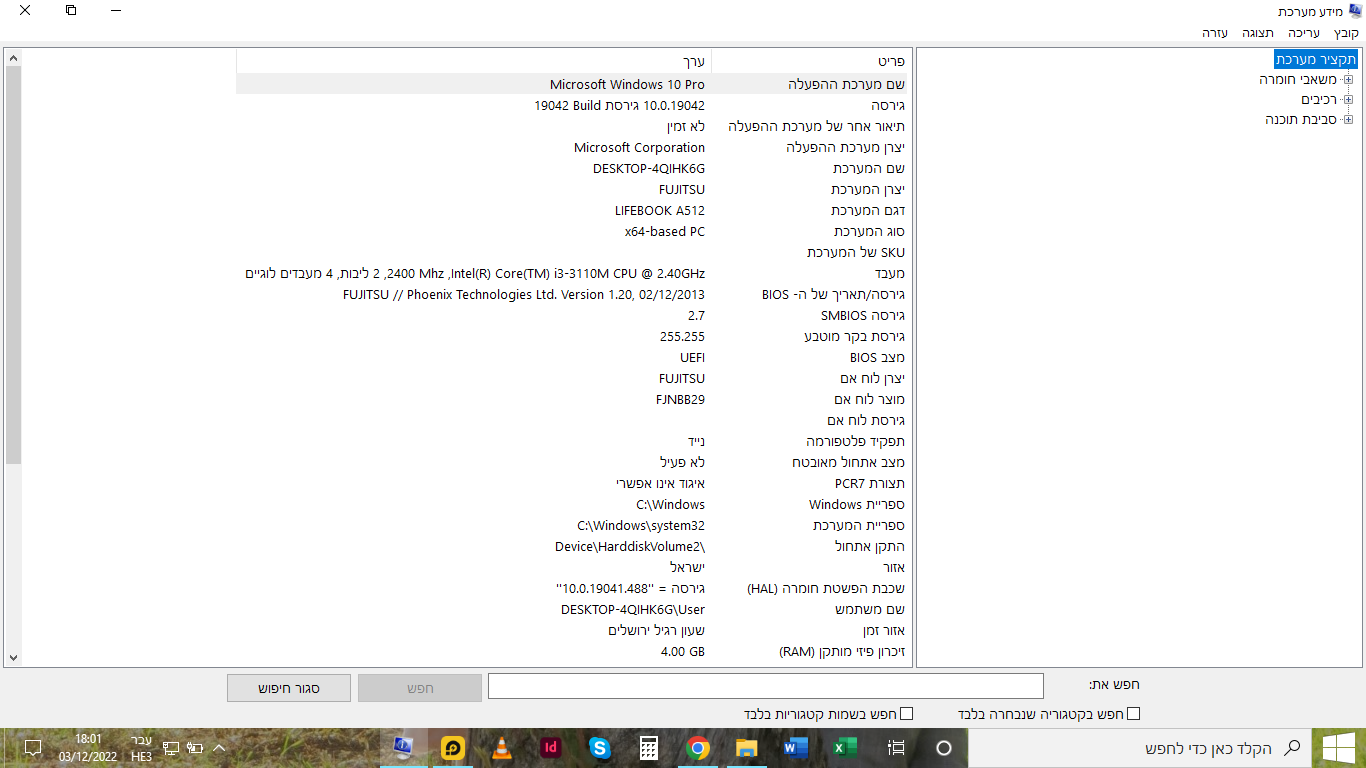Viewport: 1366px width, 768px height.
Task: Click the scroll down arrow of details list
Action: tap(13, 657)
